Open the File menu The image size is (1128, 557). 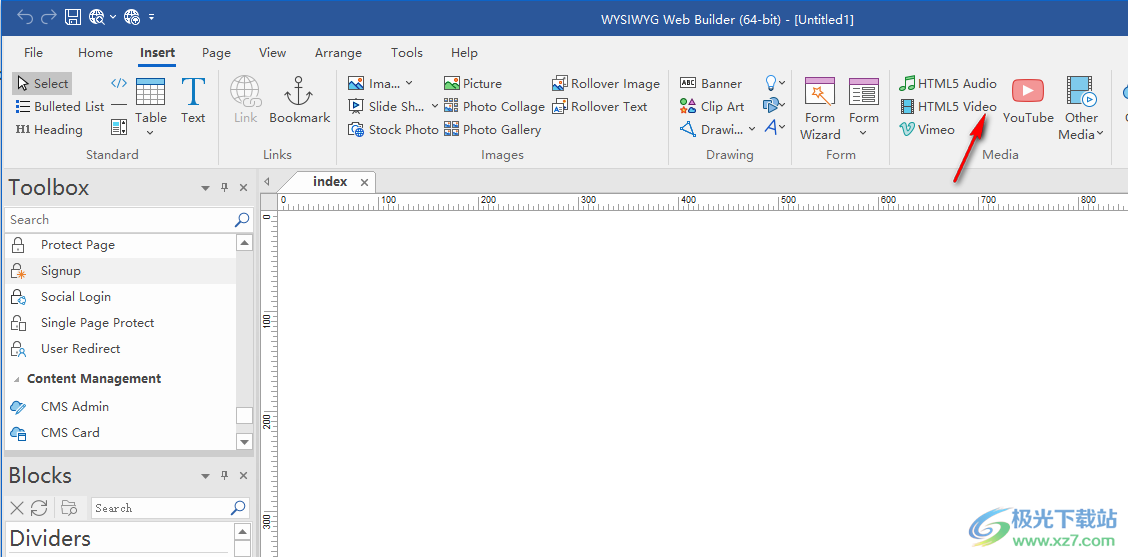point(33,53)
